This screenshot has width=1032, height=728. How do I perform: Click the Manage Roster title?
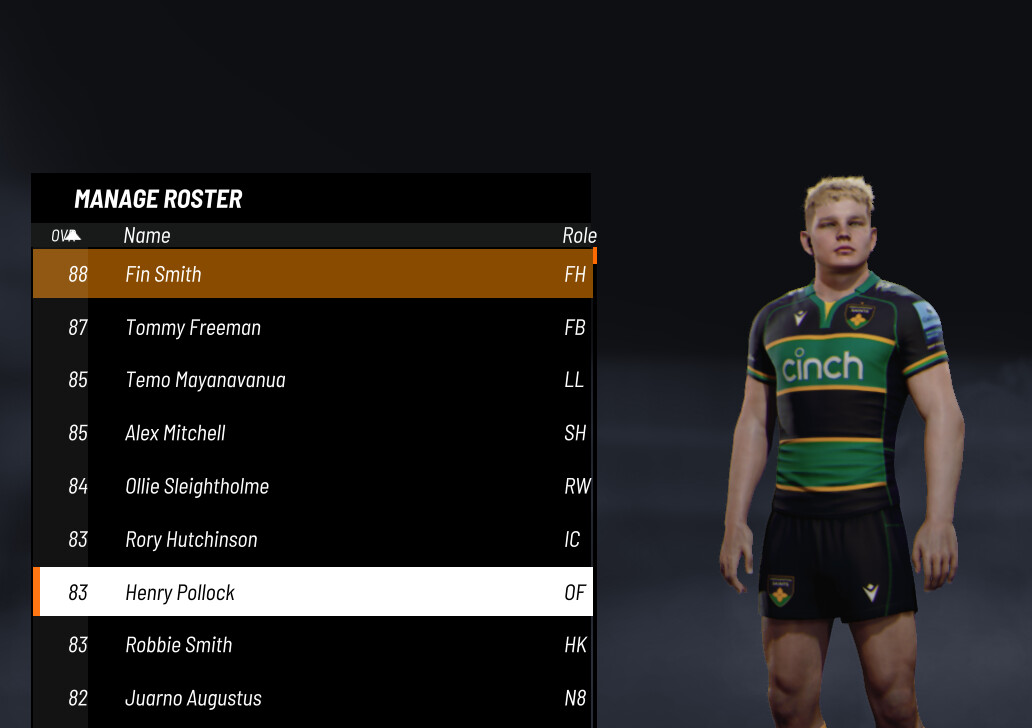click(158, 199)
